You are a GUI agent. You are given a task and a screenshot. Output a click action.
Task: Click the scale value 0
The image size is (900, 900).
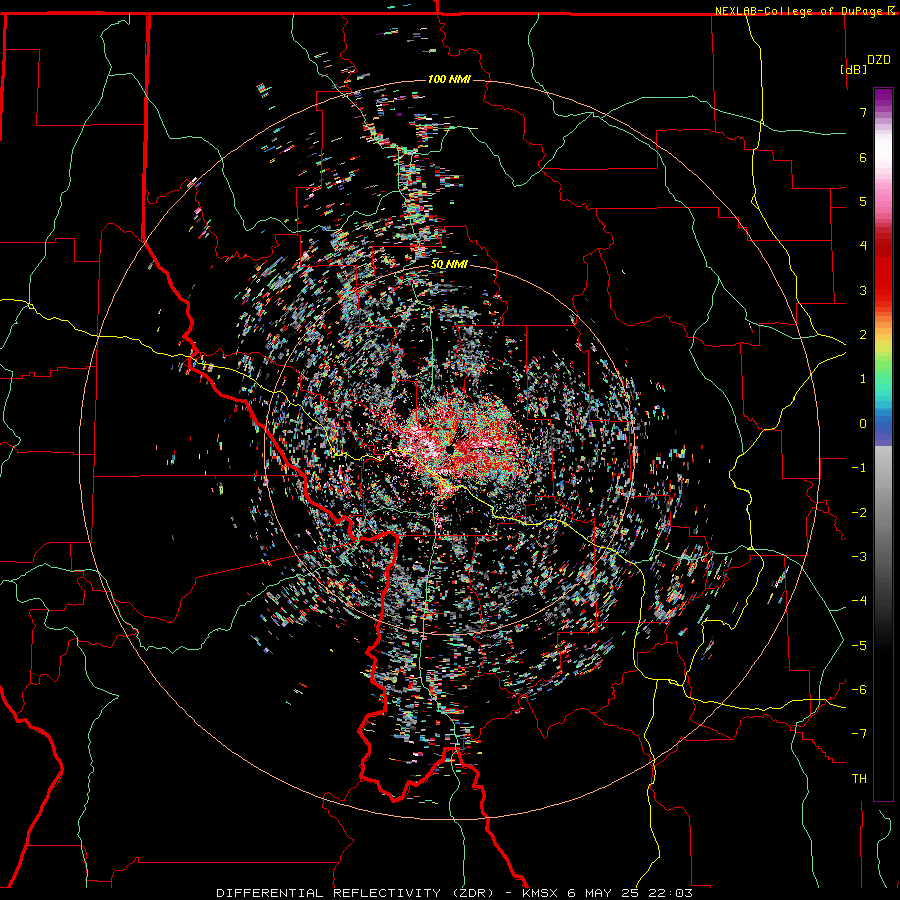coord(863,424)
